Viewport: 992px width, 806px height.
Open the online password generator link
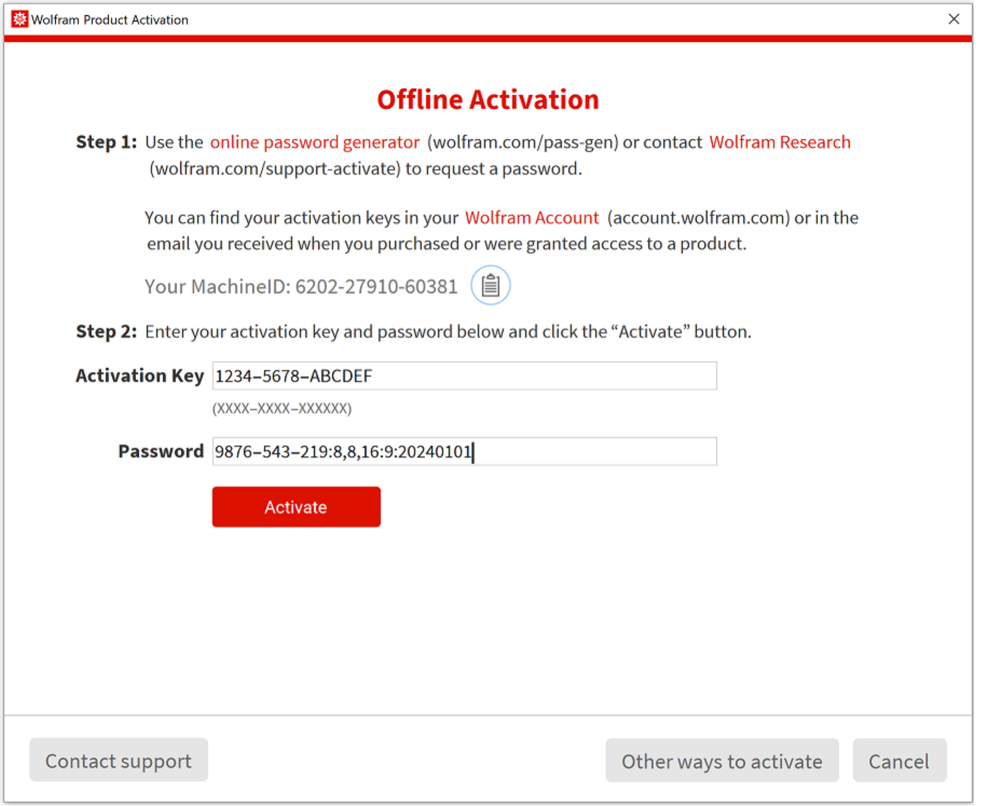(314, 142)
